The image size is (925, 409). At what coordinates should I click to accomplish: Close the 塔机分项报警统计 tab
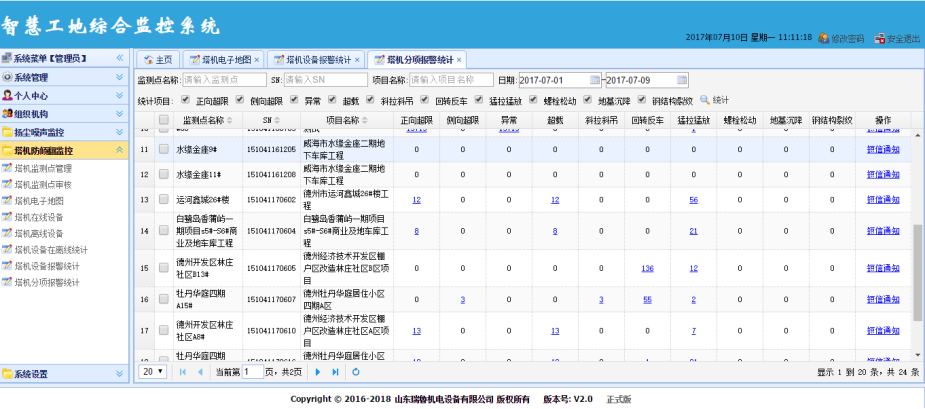(x=458, y=60)
